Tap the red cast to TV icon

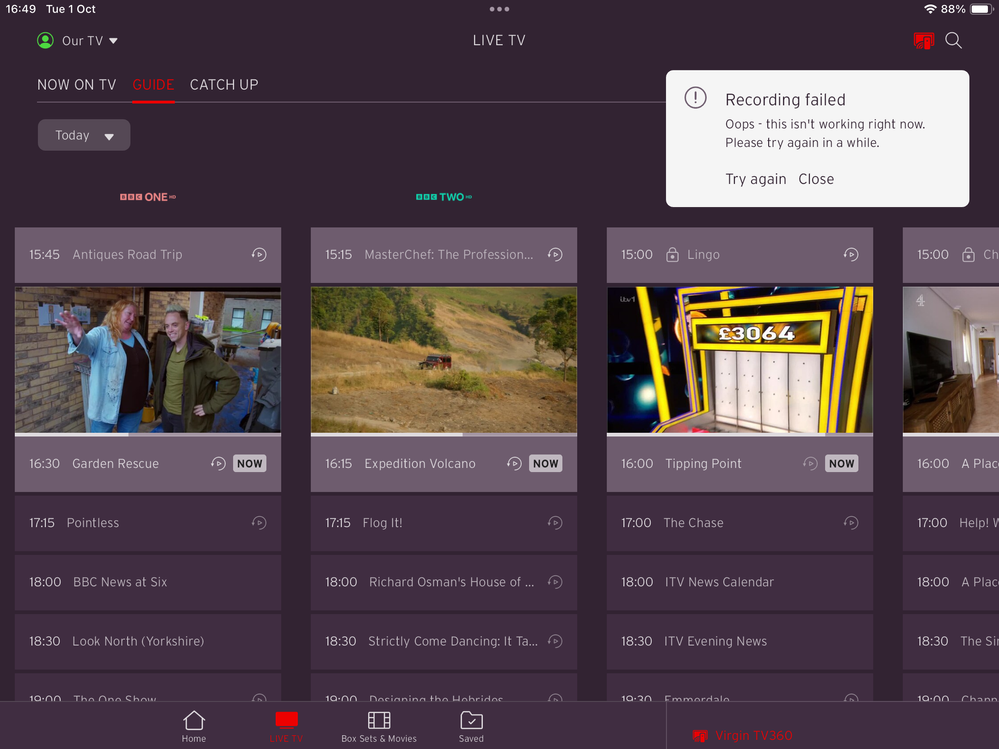[923, 41]
